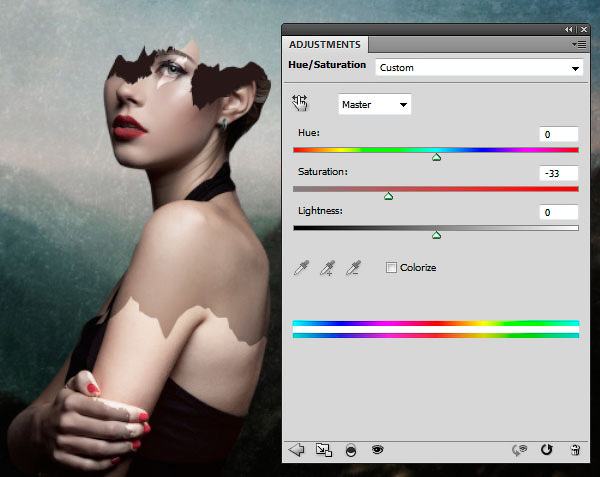Click the Hue slider handle
Image resolution: width=600 pixels, height=477 pixels.
(x=436, y=157)
